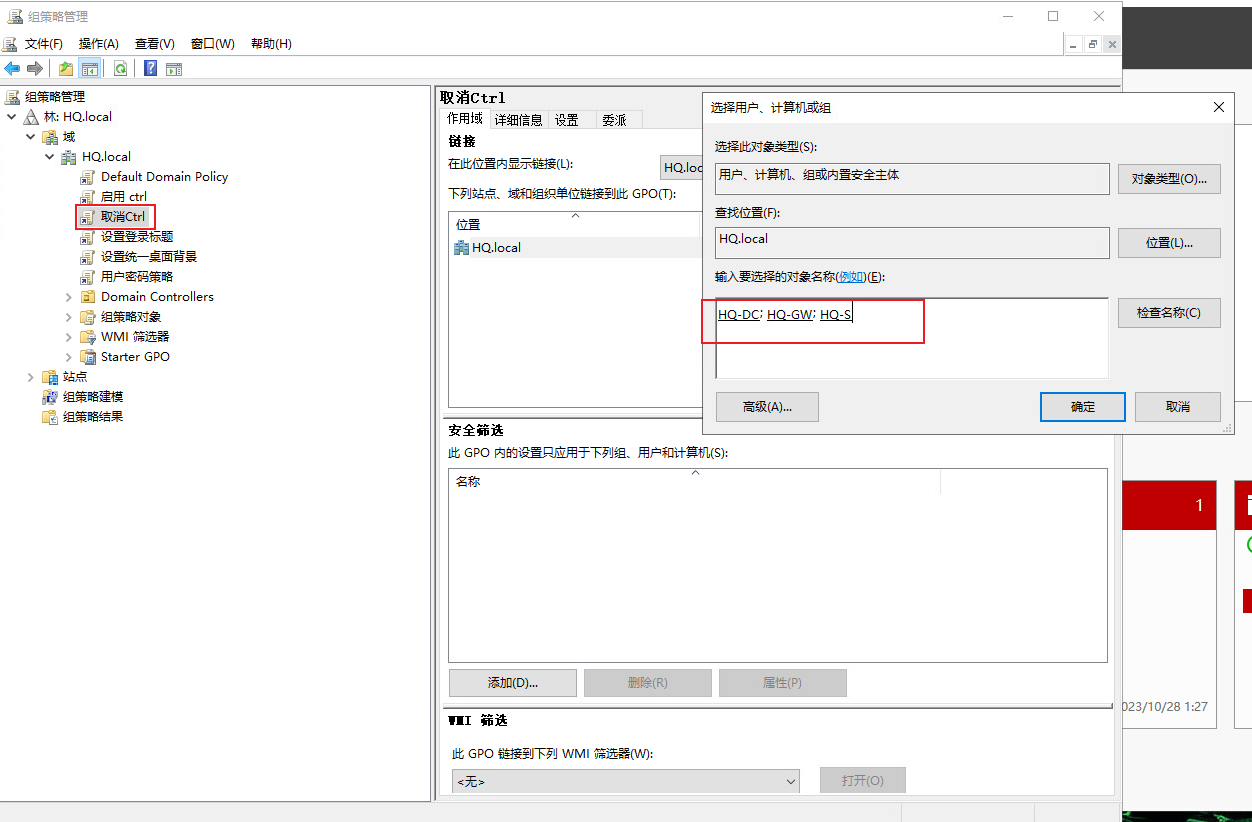Select the 用户密码策略 tree item
Image resolution: width=1252 pixels, height=822 pixels.
tap(137, 277)
